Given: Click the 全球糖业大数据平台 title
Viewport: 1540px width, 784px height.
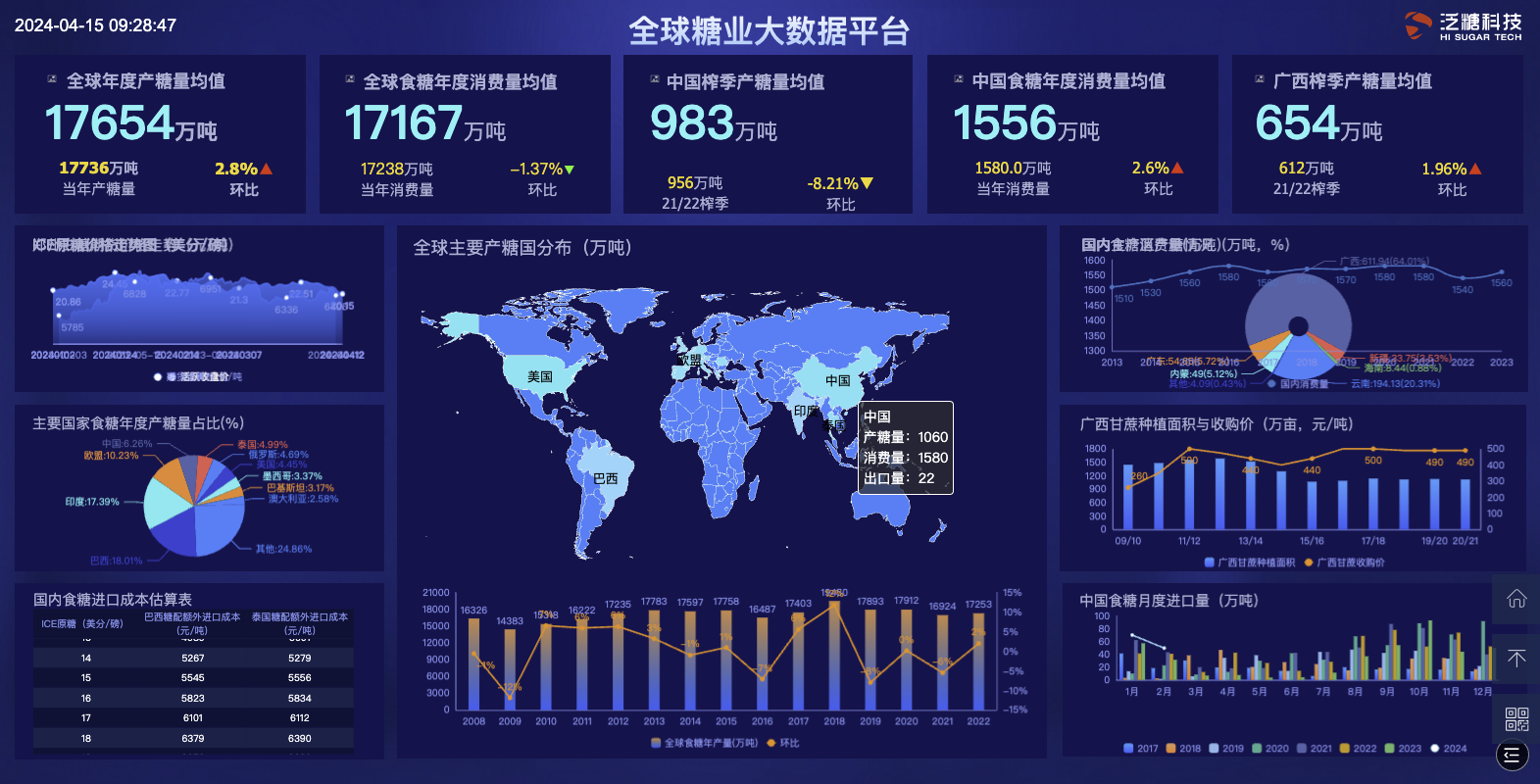Looking at the screenshot, I should point(769,31).
